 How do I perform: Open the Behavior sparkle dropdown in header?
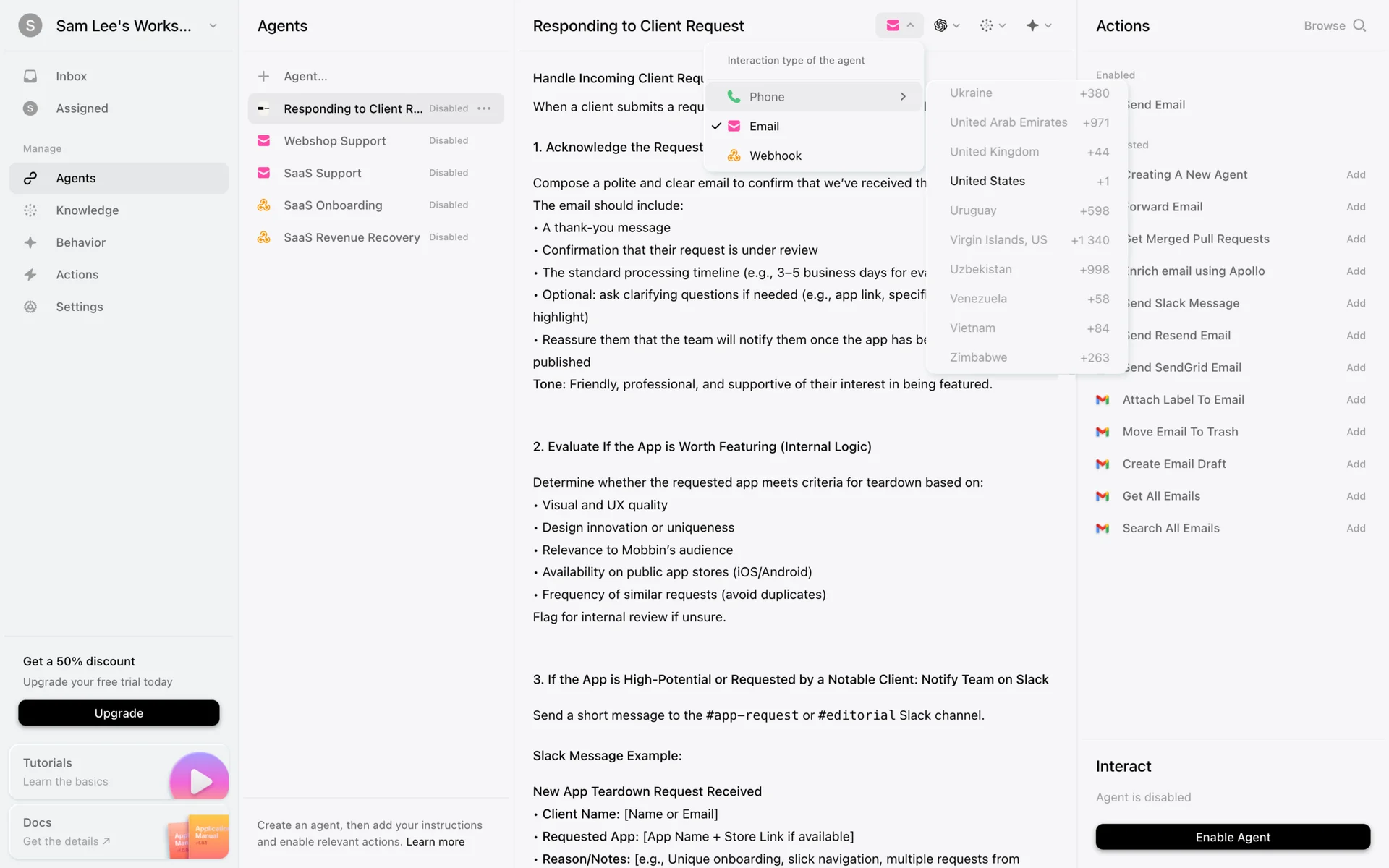1038,26
